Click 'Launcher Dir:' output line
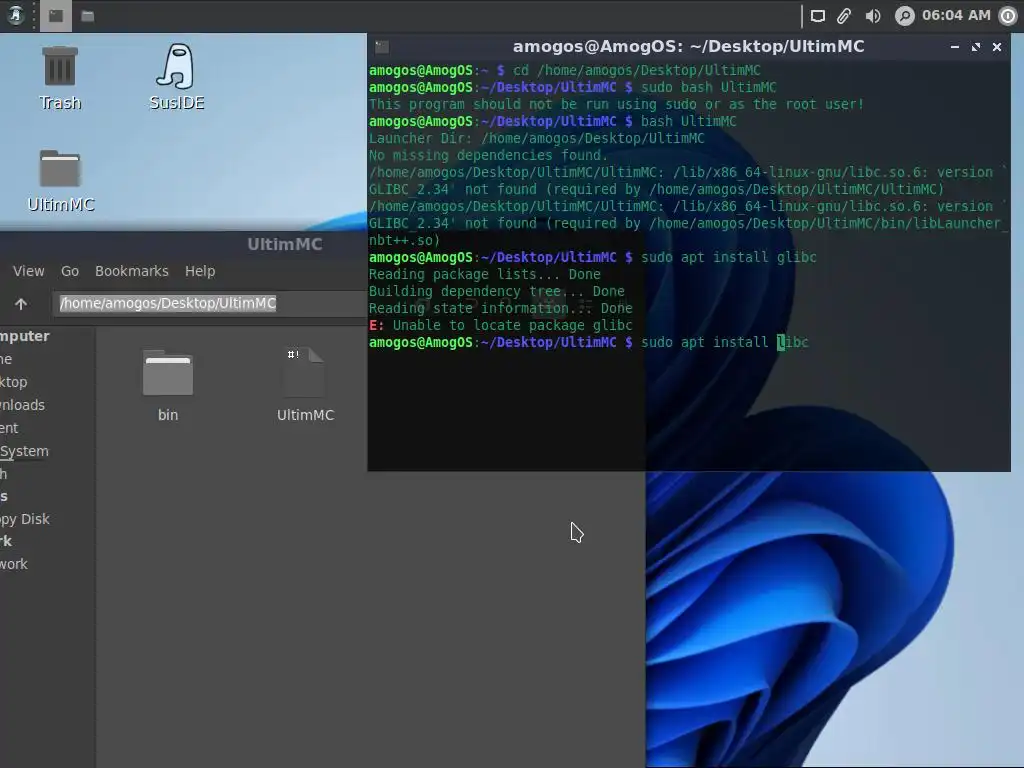 tap(537, 138)
